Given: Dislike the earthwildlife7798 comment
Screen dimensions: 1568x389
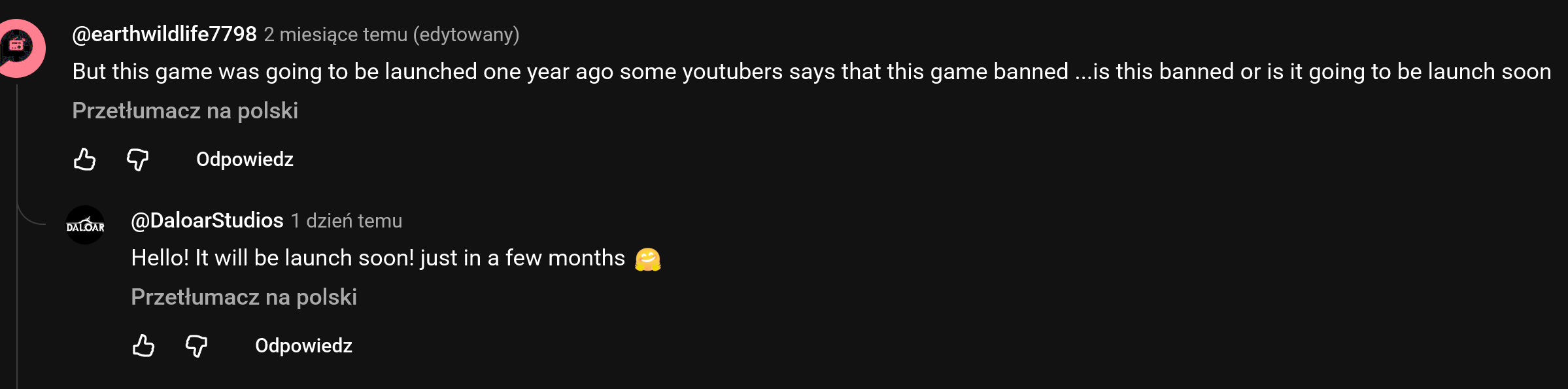Looking at the screenshot, I should [137, 160].
